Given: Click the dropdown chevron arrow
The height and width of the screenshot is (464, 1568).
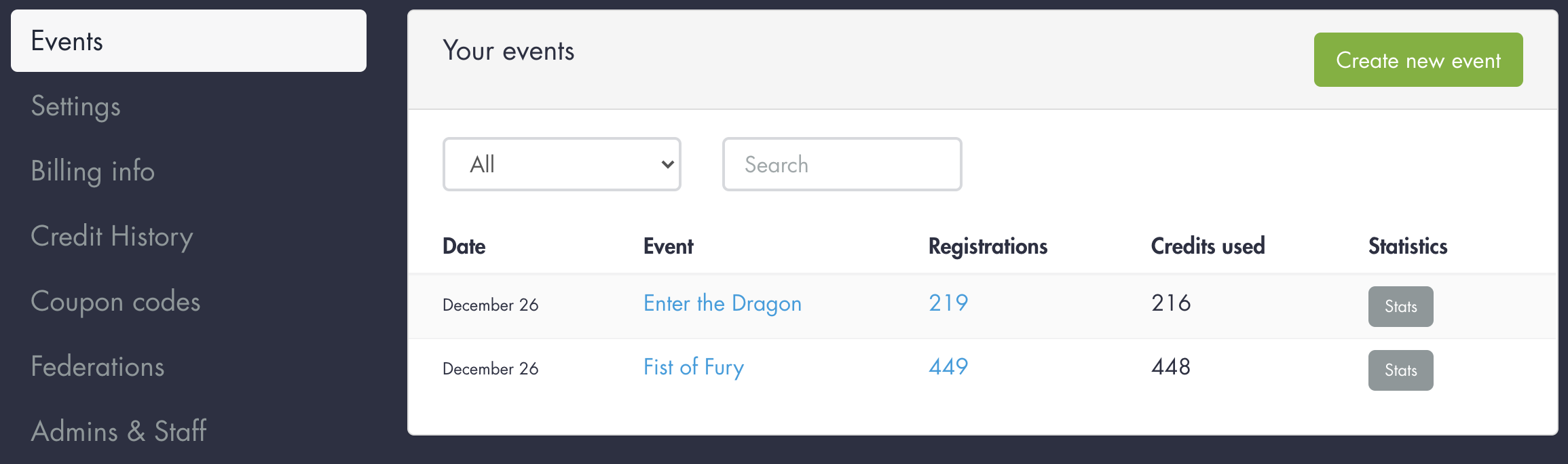Looking at the screenshot, I should (x=667, y=164).
